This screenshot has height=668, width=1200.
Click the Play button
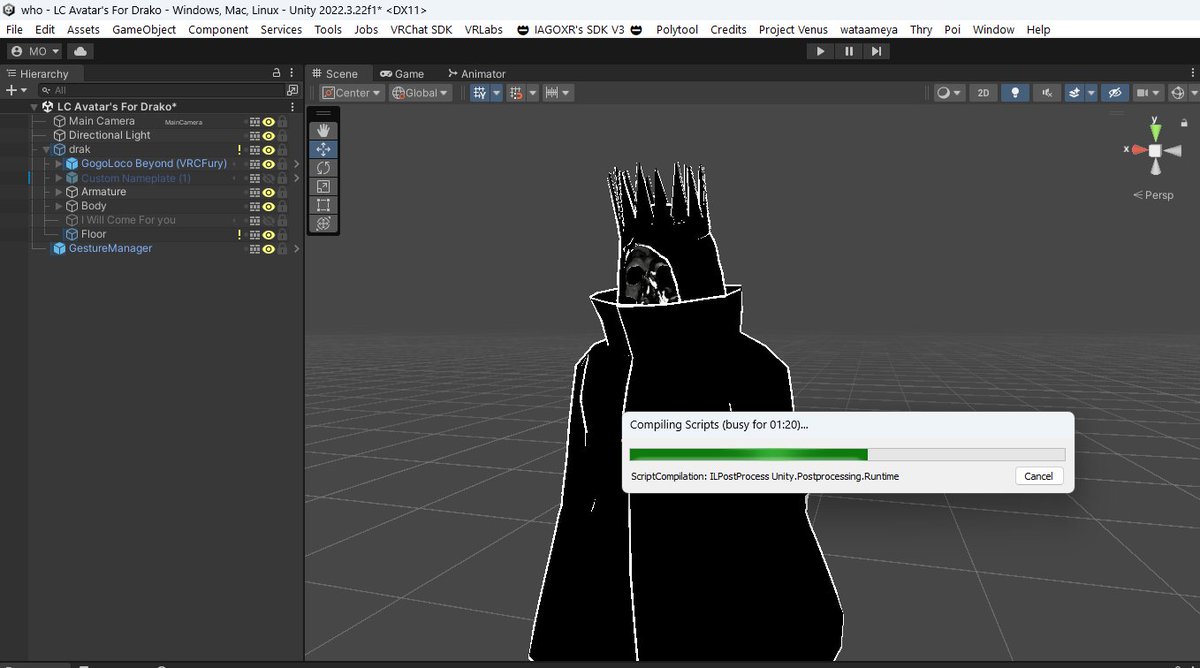(820, 51)
